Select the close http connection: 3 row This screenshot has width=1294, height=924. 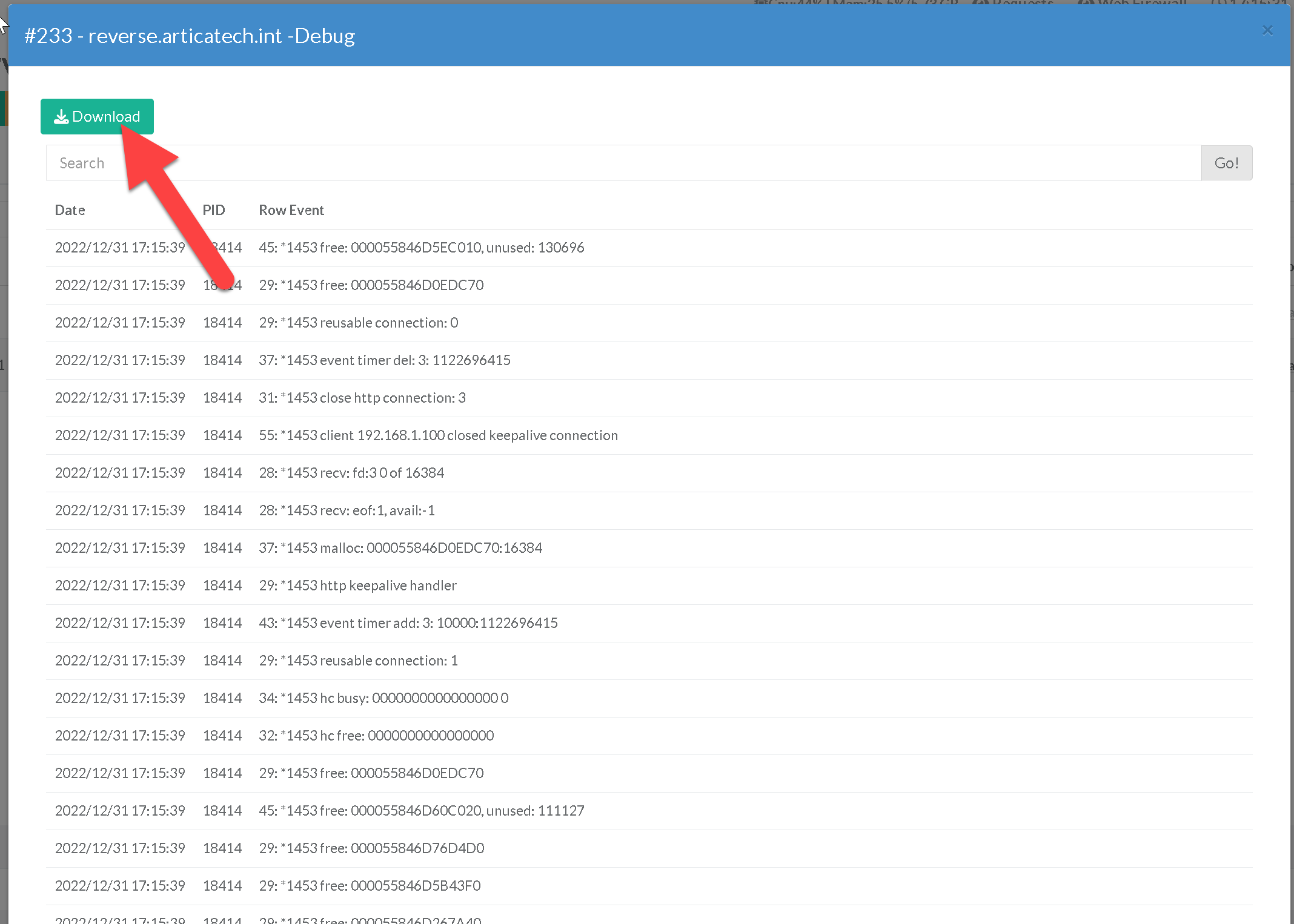click(x=362, y=398)
